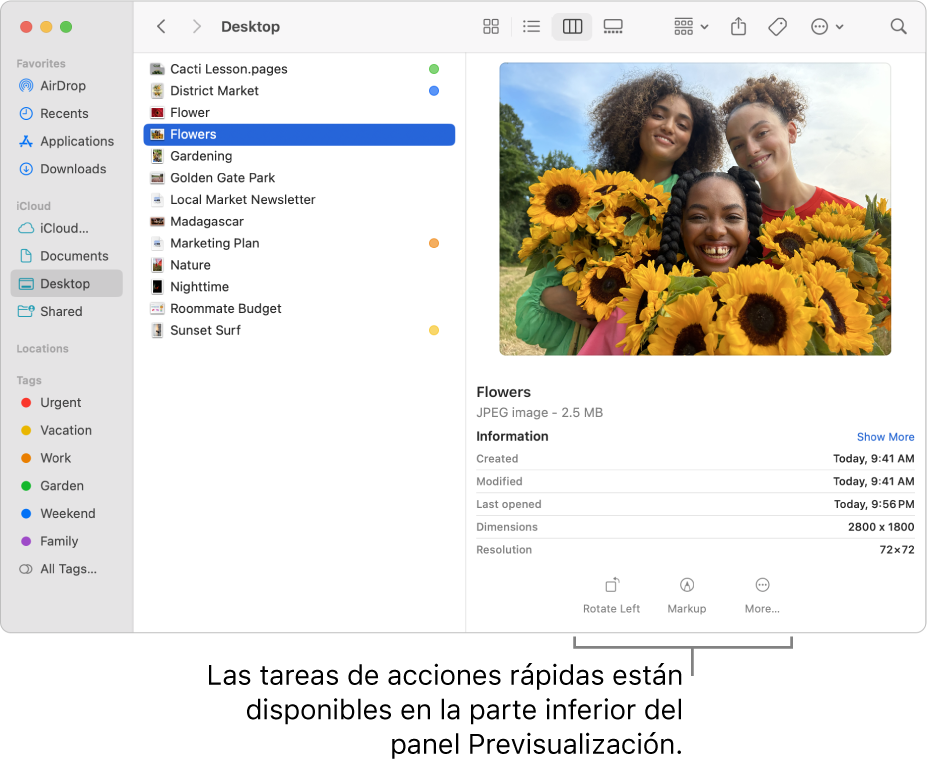This screenshot has height=766, width=928.
Task: Click the iCloud section header
Action: point(33,207)
